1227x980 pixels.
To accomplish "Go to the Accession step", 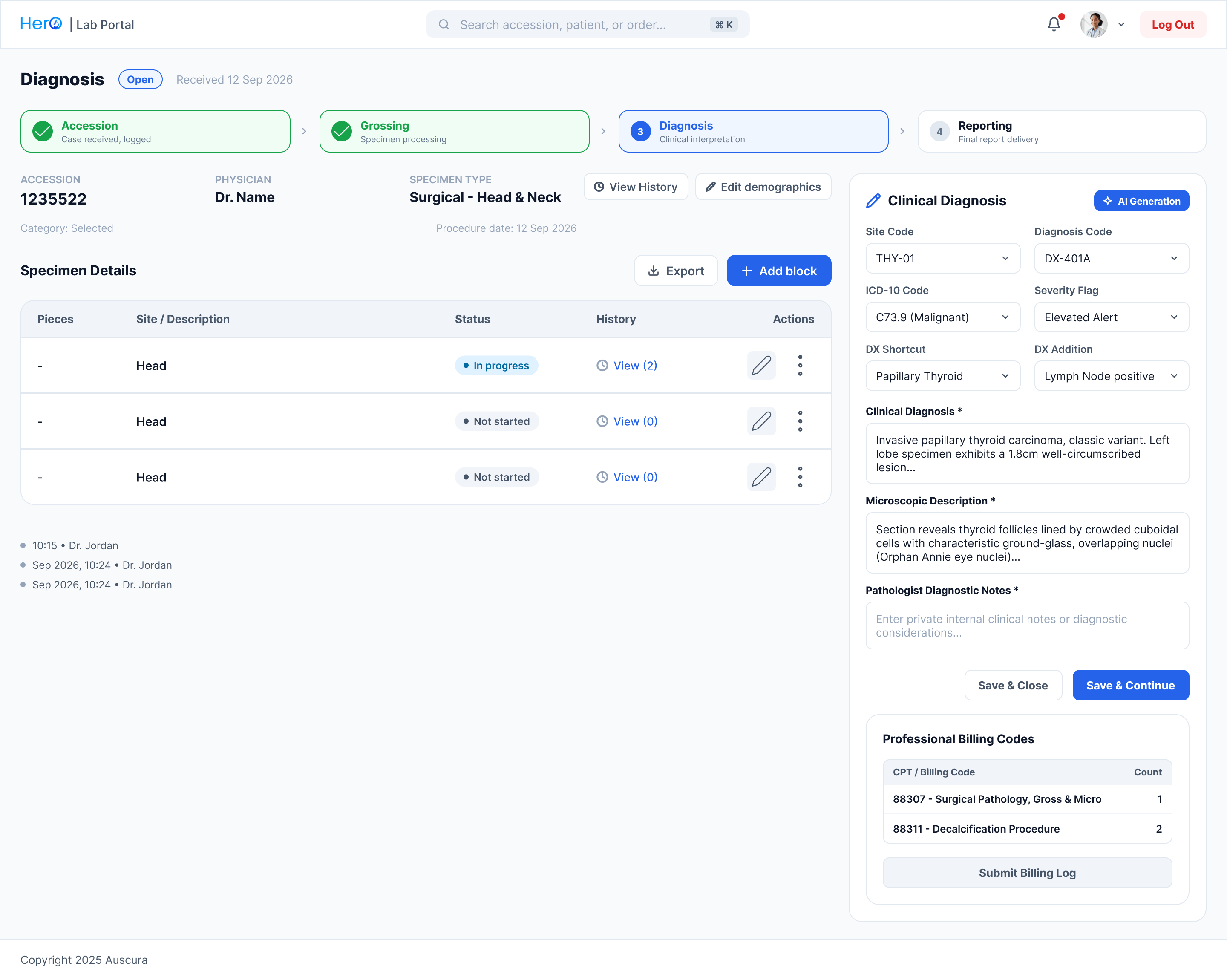I will click(x=156, y=132).
